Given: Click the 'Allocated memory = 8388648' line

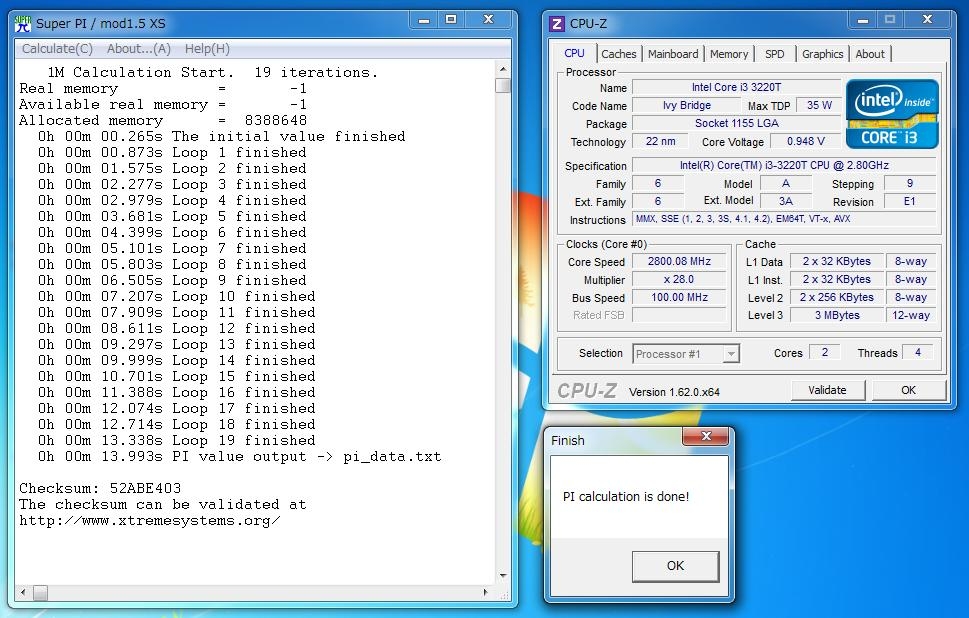Looking at the screenshot, I should (163, 121).
